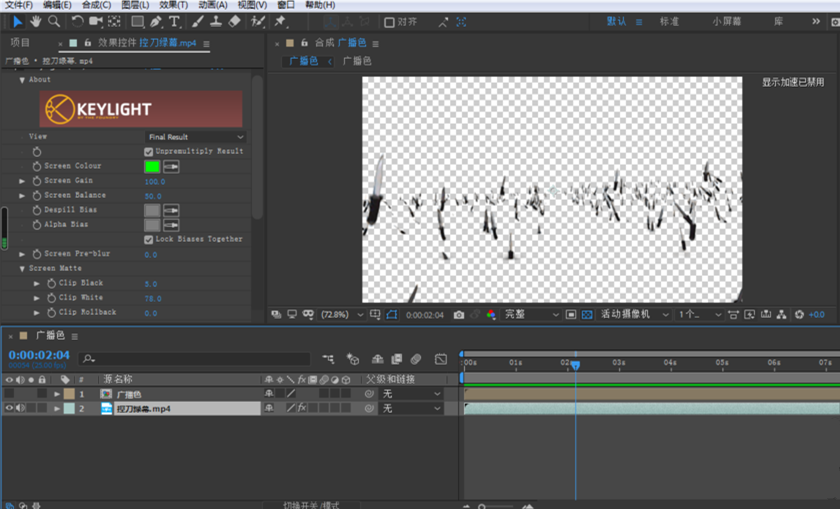Click the snapshot camera icon in viewer
This screenshot has width=840, height=509.
pos(458,314)
